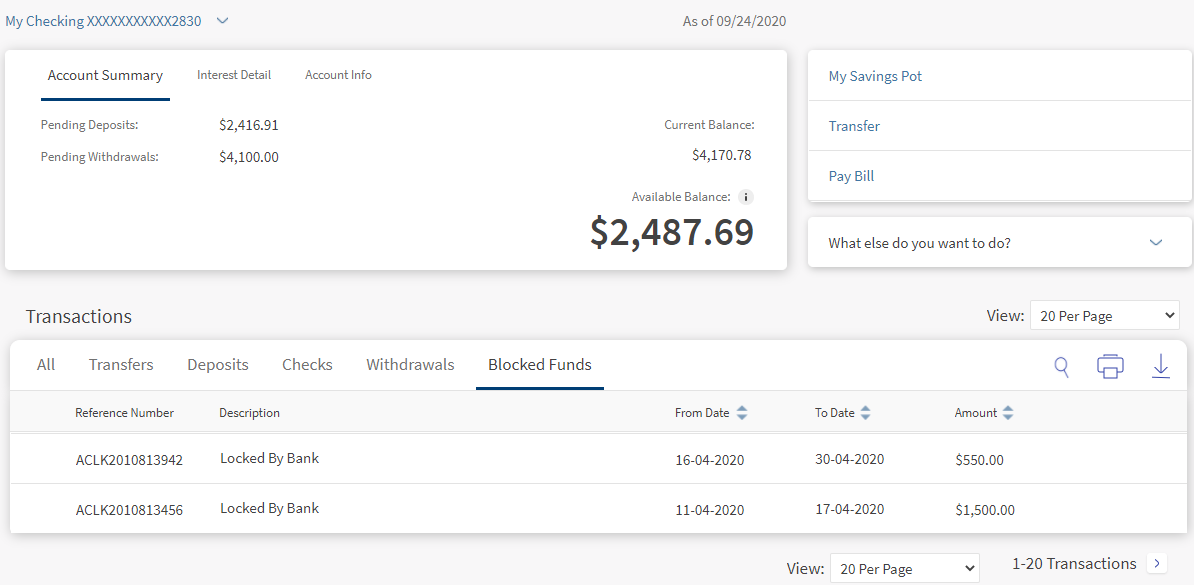Switch to the Interest Detail tab

tap(234, 75)
